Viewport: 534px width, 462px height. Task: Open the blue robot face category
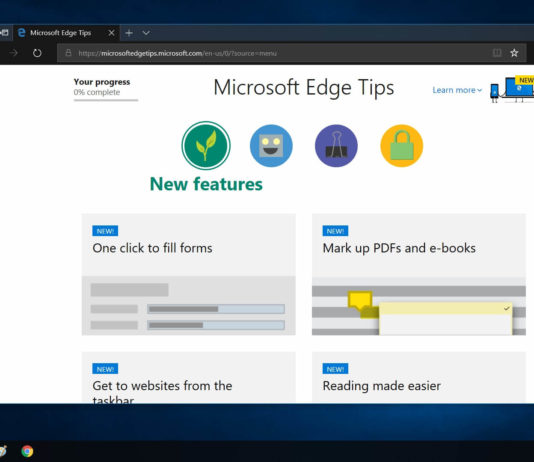(271, 146)
